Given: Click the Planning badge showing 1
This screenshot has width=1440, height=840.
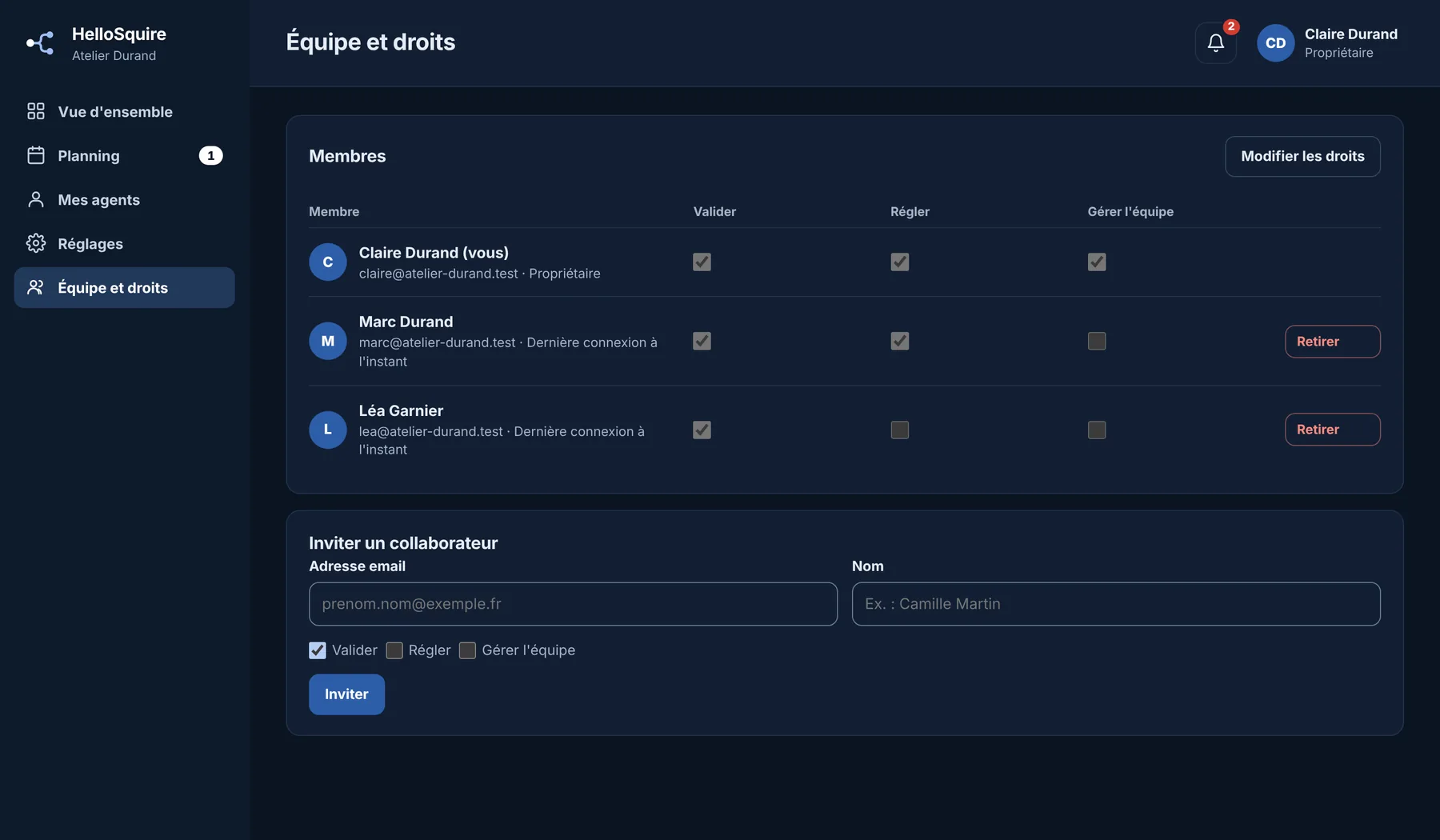Looking at the screenshot, I should pyautogui.click(x=210, y=155).
